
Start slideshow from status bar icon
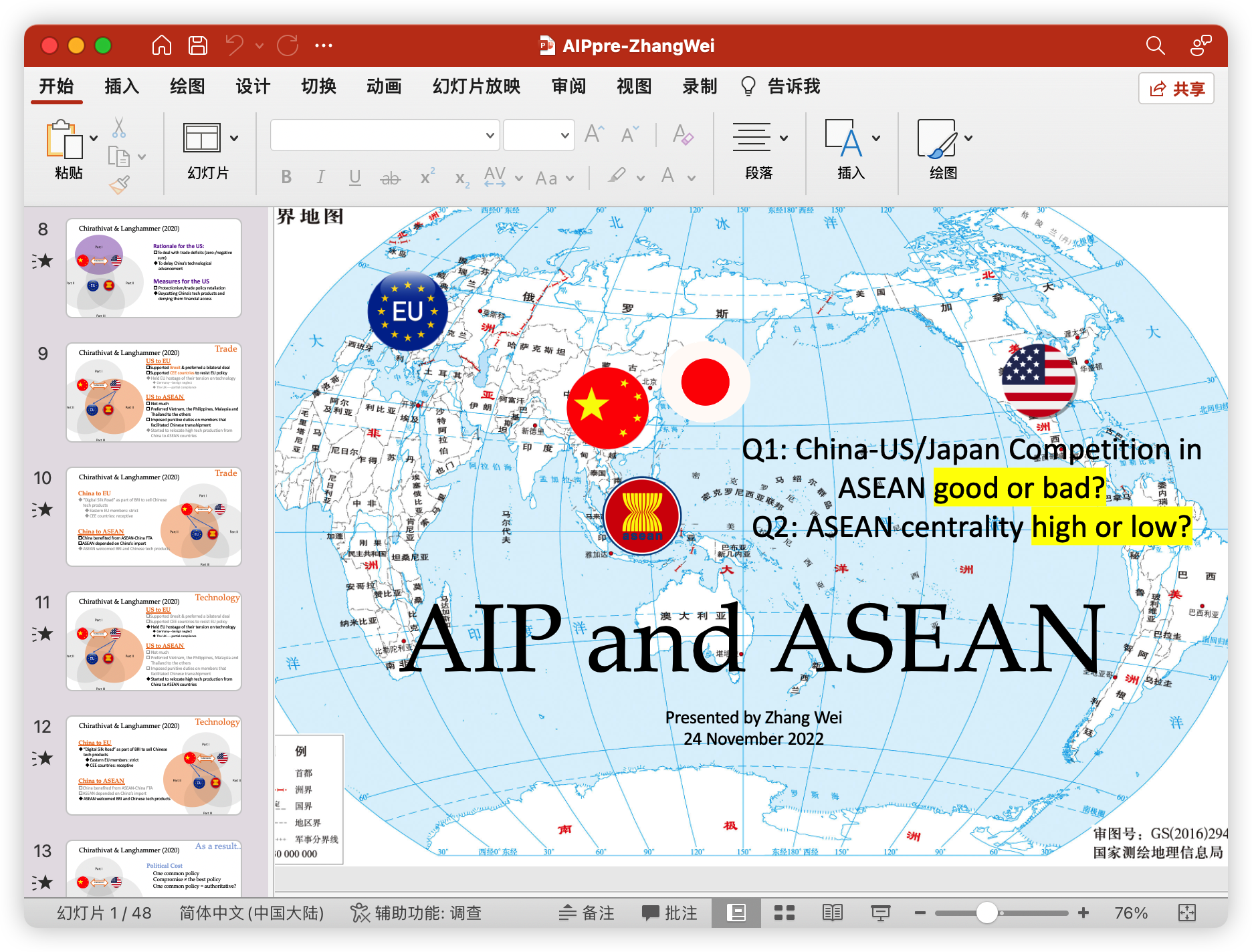coord(881,913)
